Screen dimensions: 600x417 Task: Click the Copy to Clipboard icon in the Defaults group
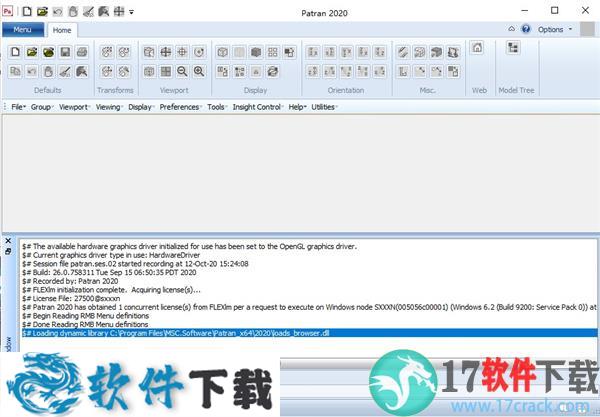15,71
